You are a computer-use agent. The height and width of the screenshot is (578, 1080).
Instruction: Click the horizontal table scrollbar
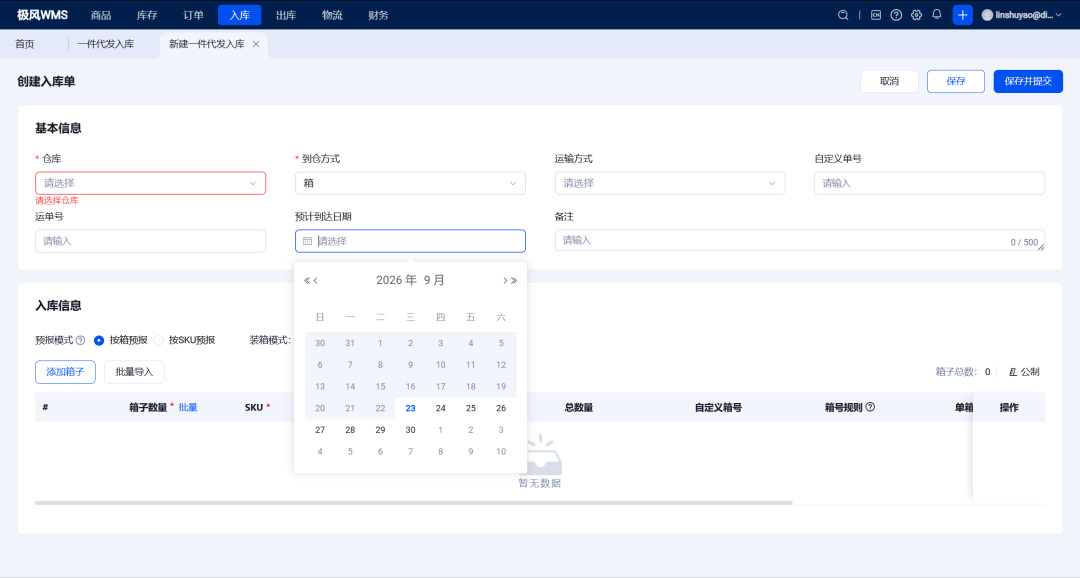click(x=413, y=503)
